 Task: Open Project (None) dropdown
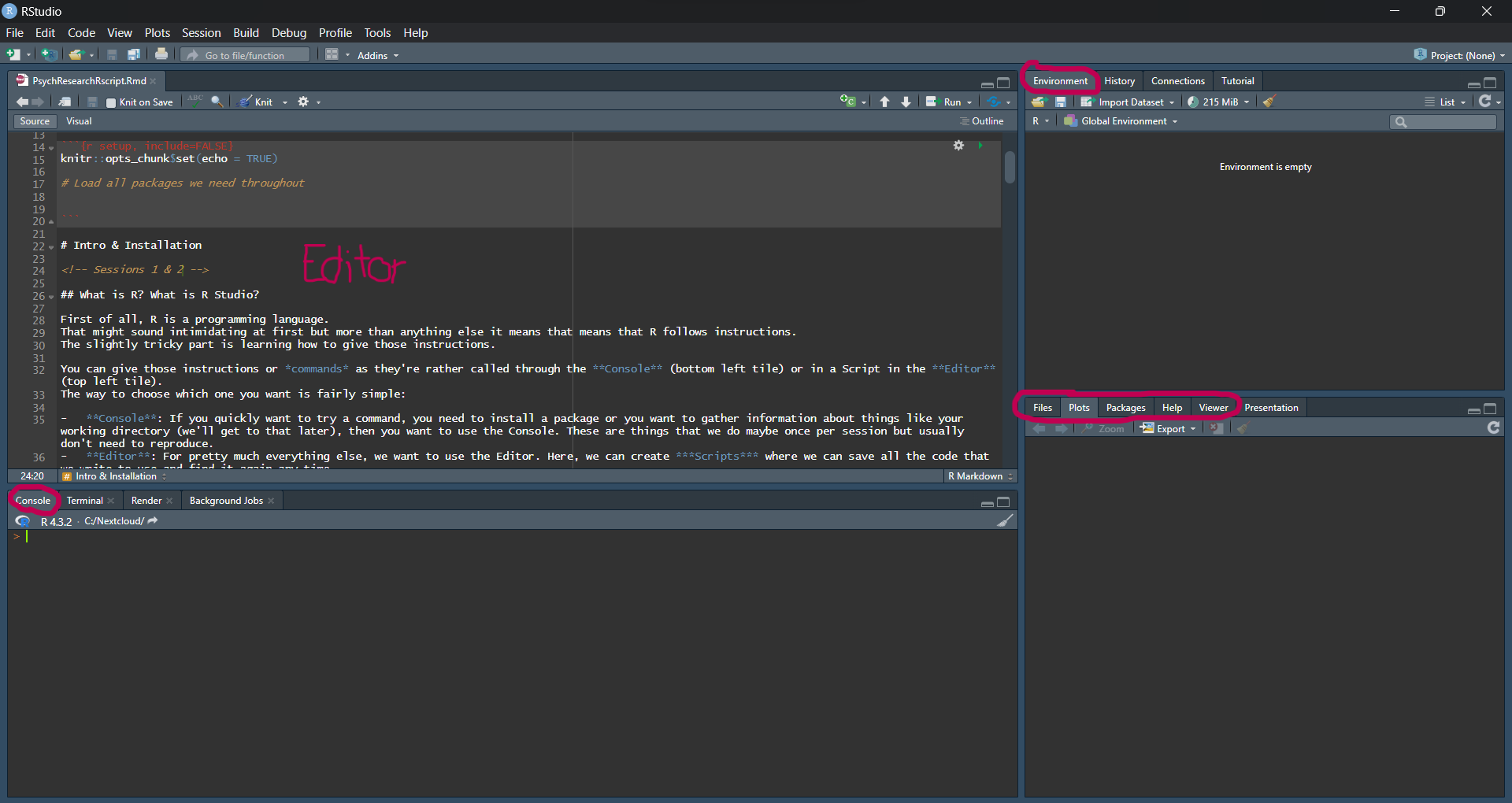tap(1459, 55)
